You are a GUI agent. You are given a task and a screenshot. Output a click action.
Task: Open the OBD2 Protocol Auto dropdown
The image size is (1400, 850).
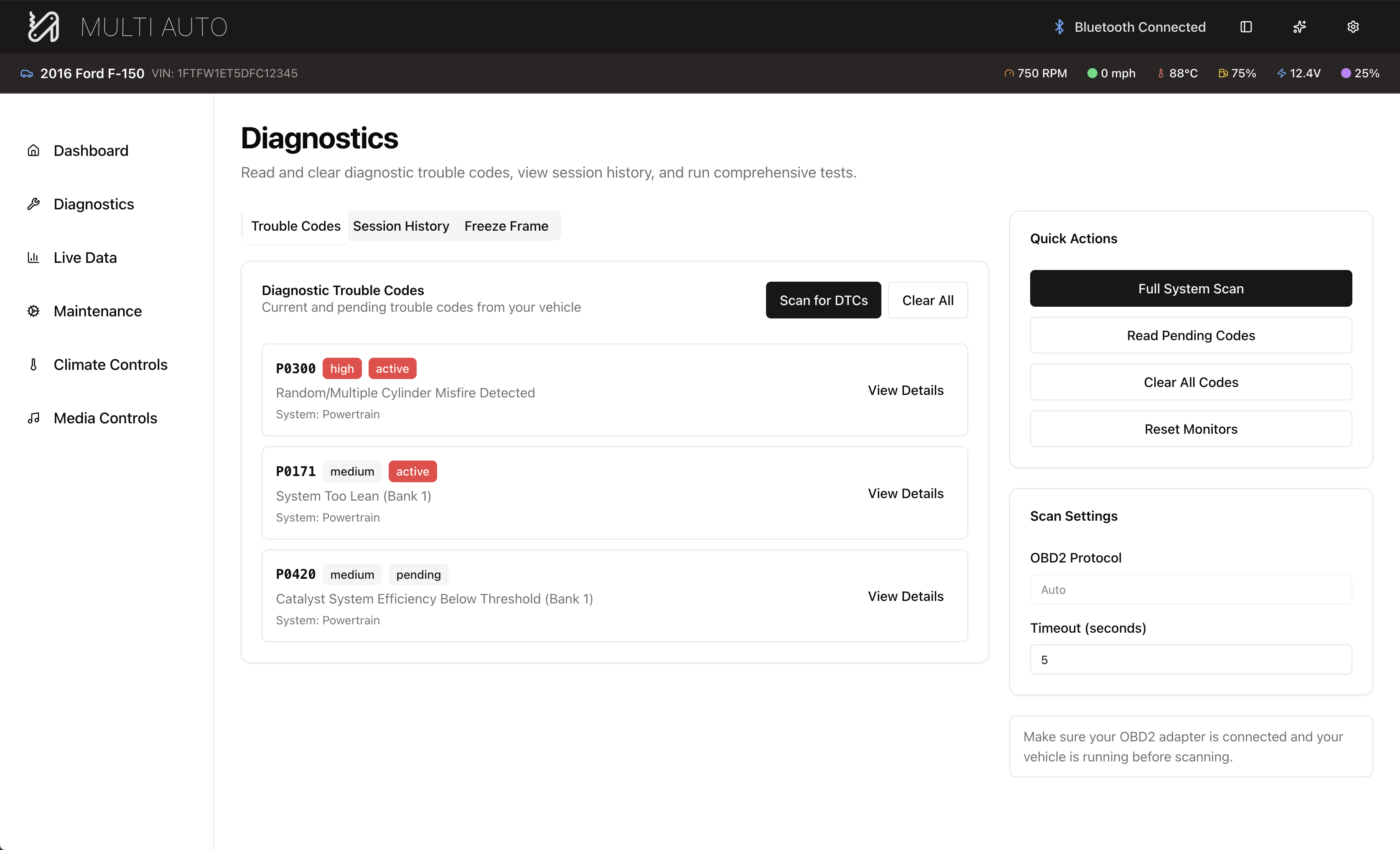coord(1190,589)
